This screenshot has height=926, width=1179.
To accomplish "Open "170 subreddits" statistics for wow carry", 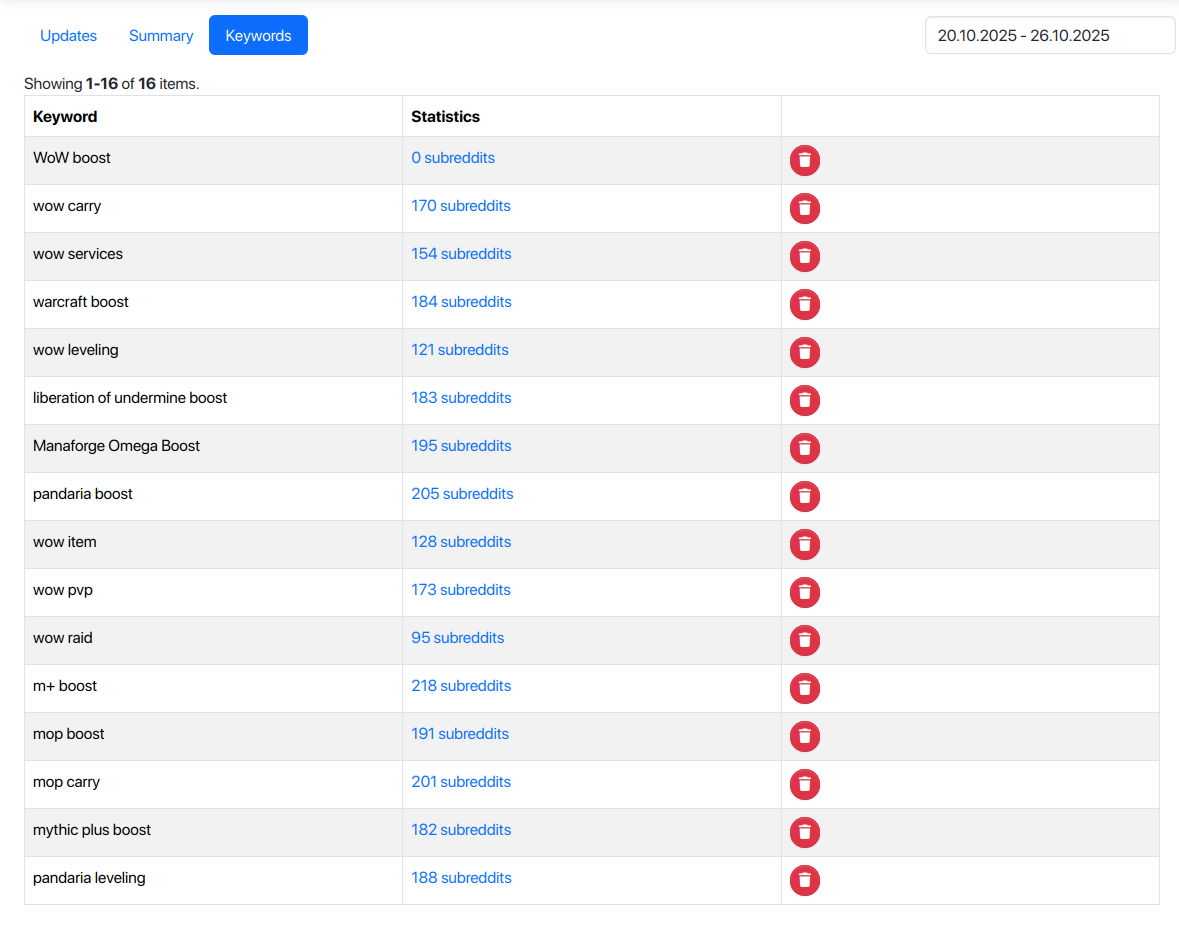I will point(460,205).
